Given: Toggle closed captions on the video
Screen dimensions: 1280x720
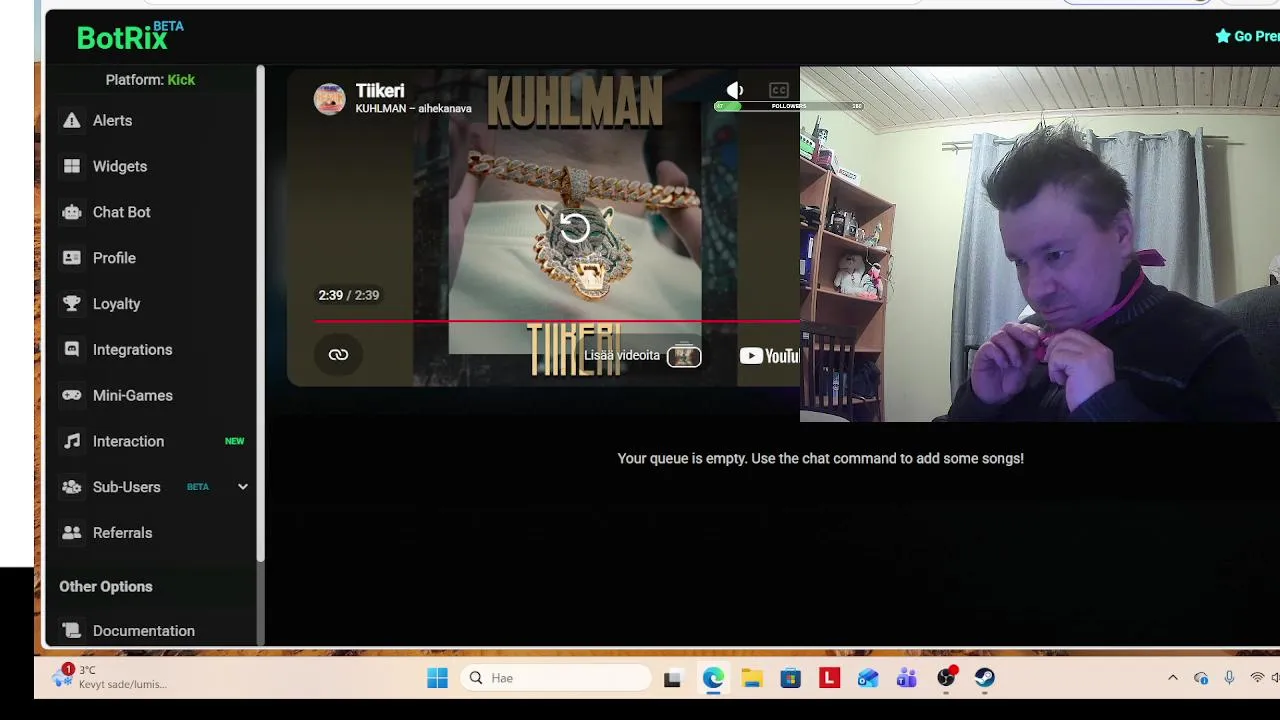Looking at the screenshot, I should [x=779, y=91].
